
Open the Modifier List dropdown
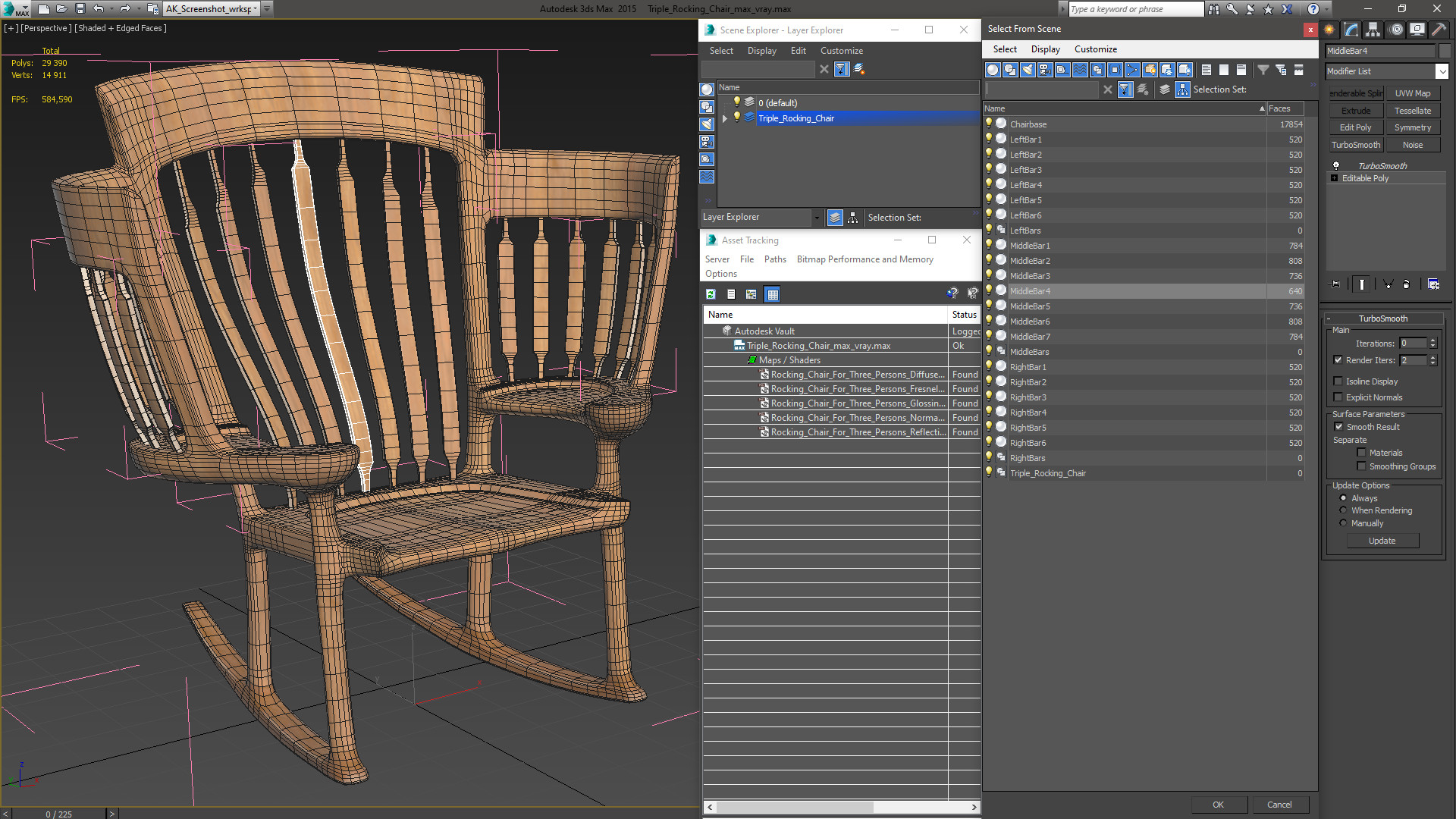click(1441, 71)
